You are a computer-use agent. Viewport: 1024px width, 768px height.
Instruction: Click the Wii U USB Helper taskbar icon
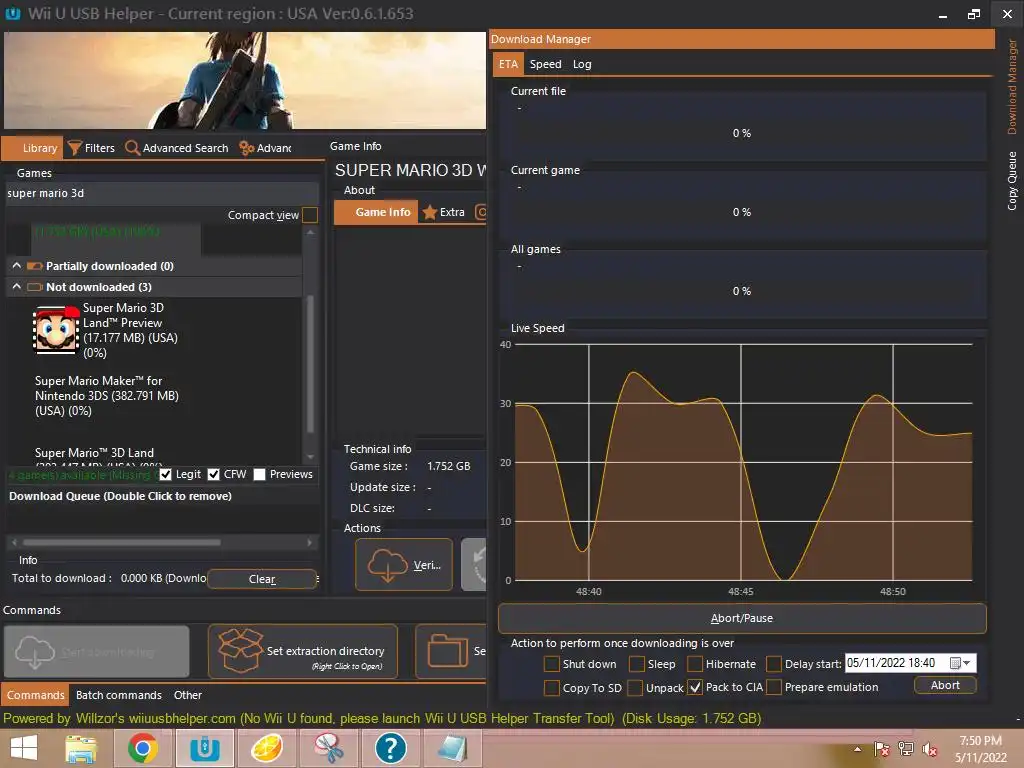(x=204, y=748)
